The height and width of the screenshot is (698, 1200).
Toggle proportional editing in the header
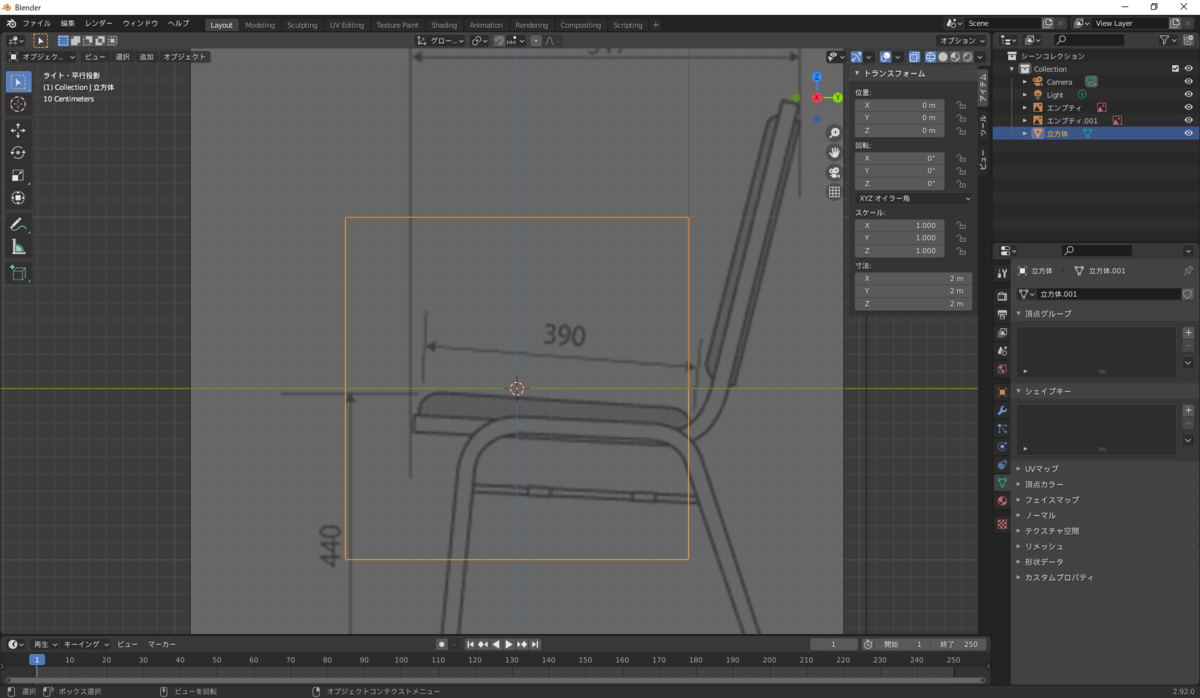pos(537,41)
